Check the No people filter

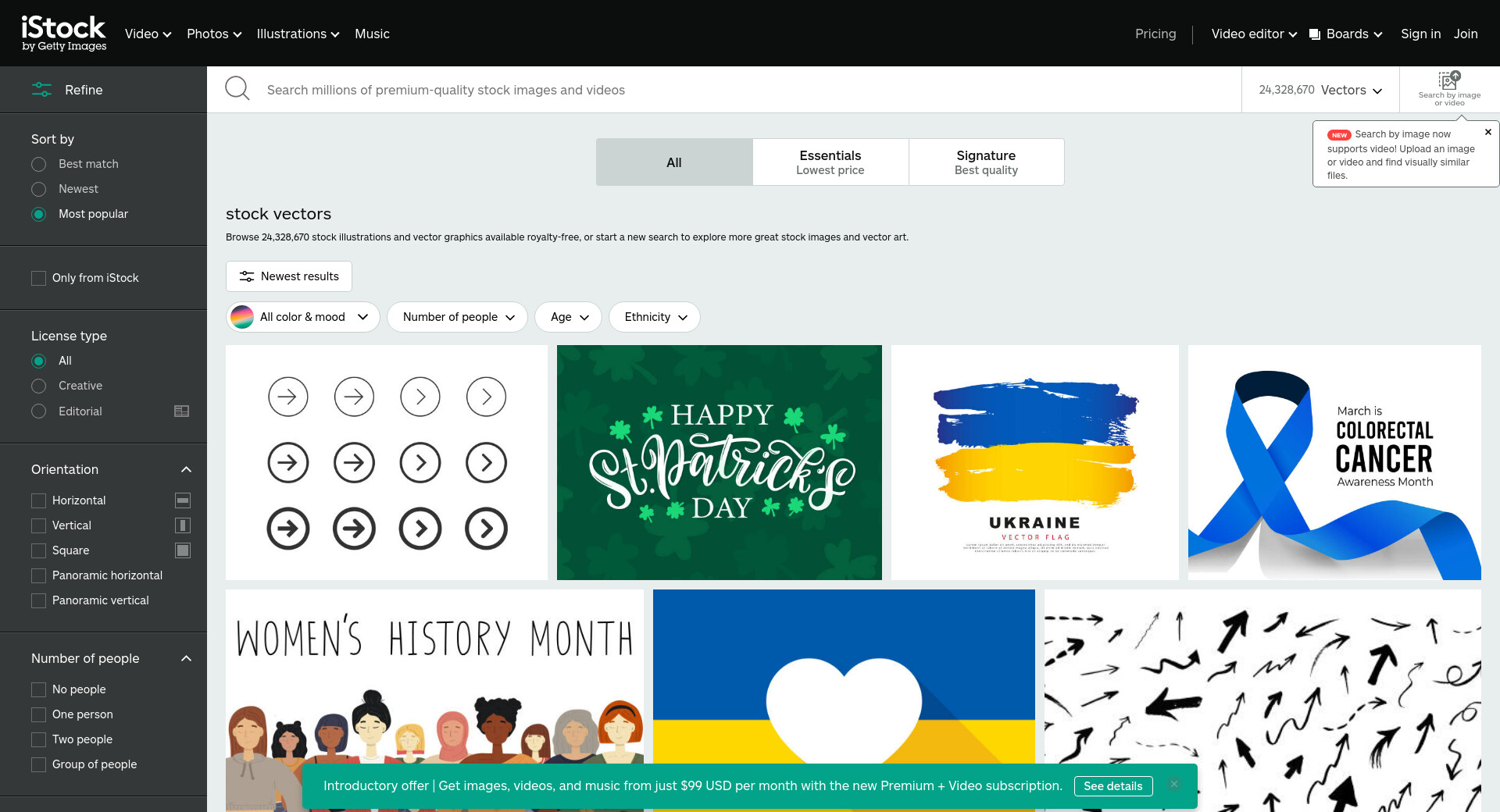[x=38, y=689]
